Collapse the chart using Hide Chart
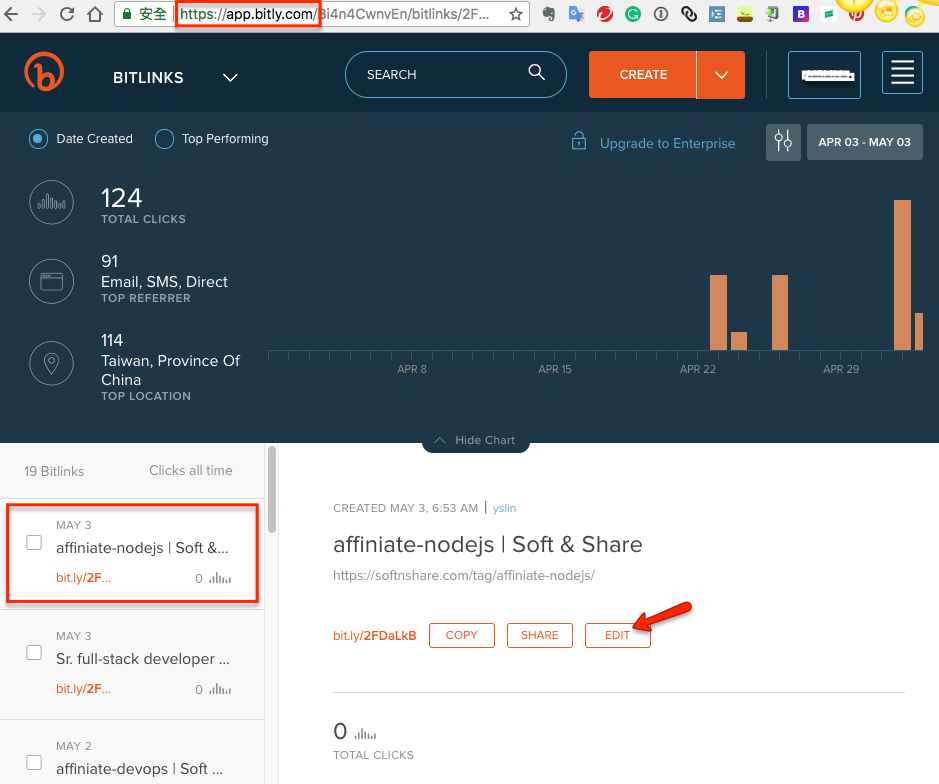This screenshot has width=939, height=784. 476,440
